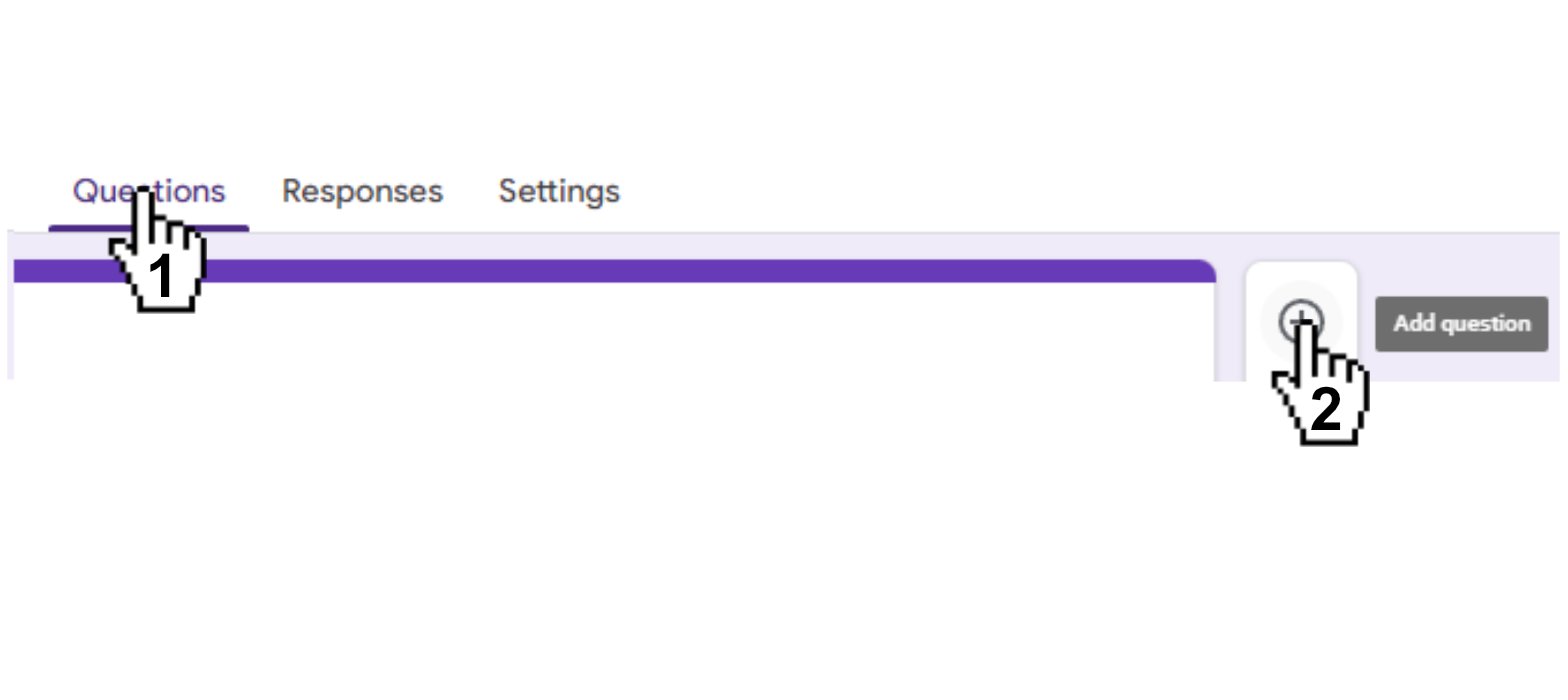1568x700 pixels.
Task: Click the divider line under the tab row
Action: coord(785,233)
